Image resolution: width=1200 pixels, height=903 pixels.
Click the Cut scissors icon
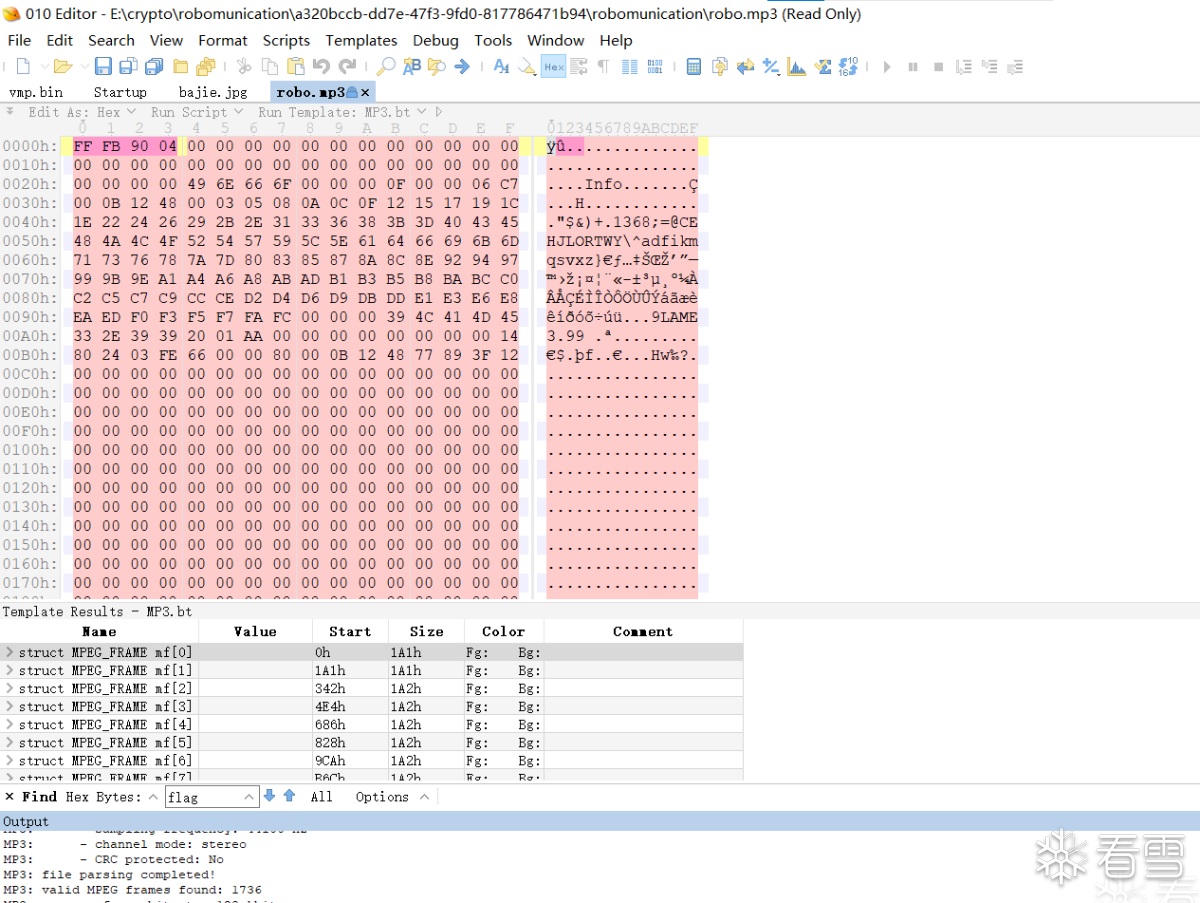tap(243, 67)
